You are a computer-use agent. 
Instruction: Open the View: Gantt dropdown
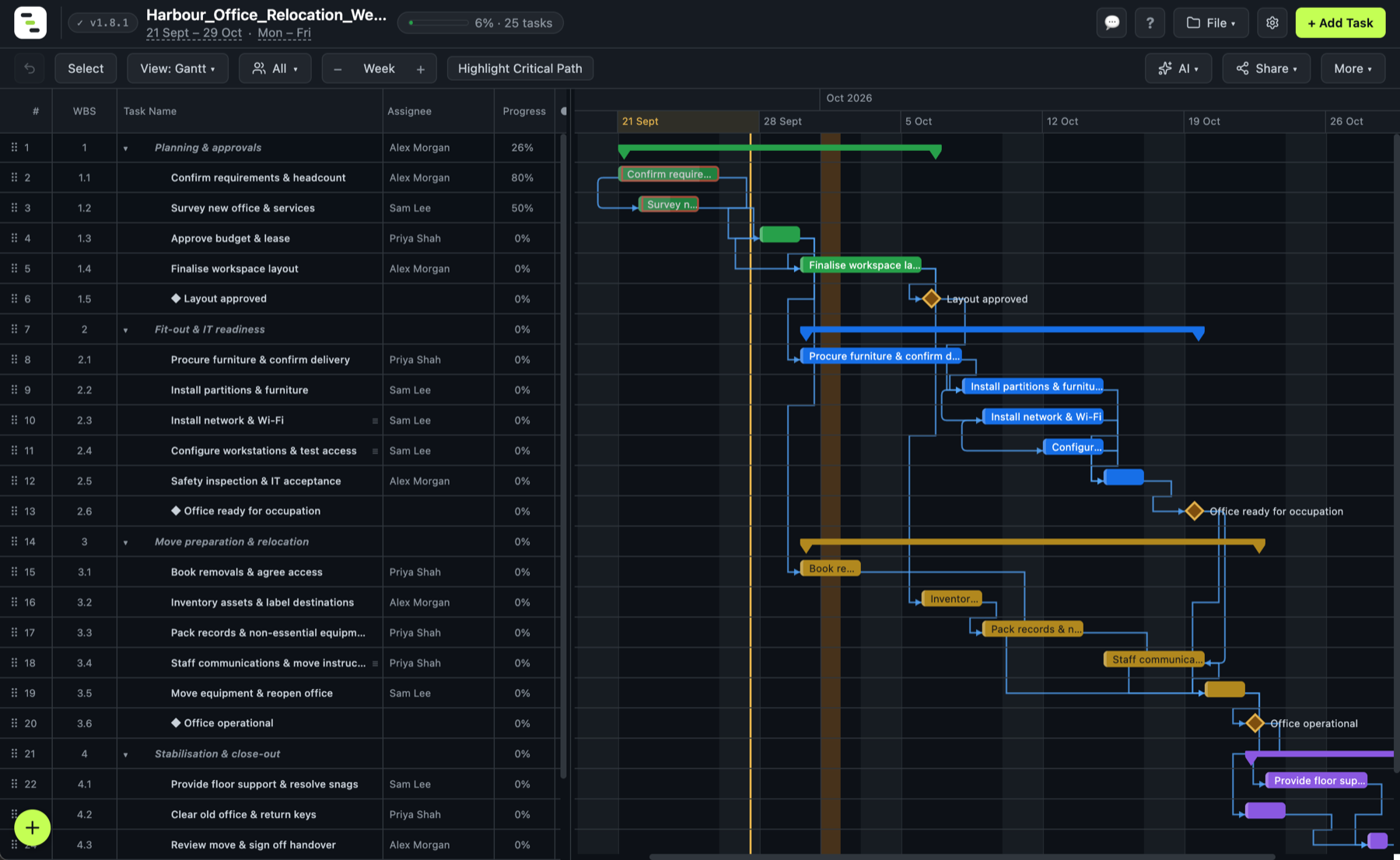pos(177,68)
